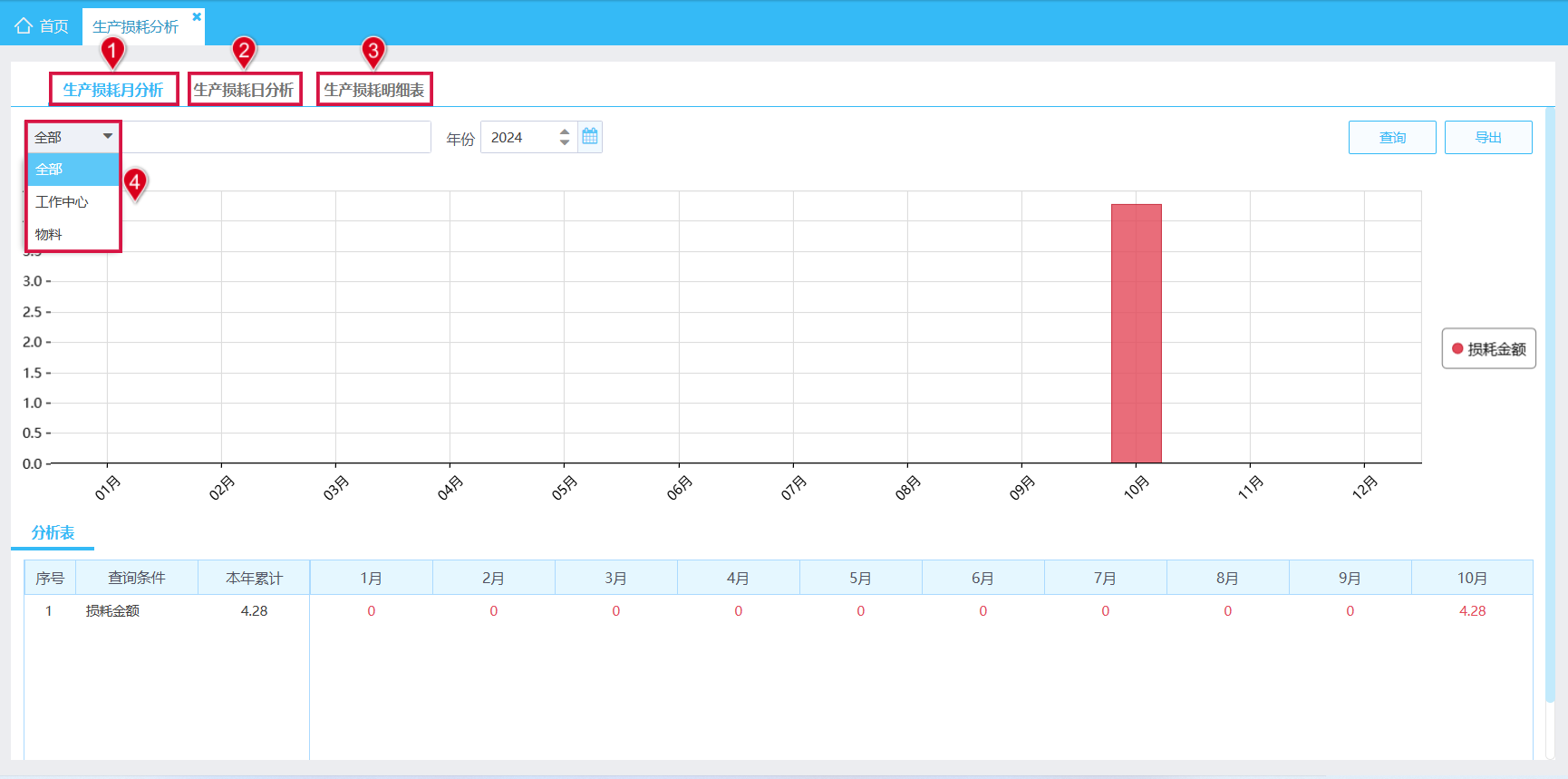1568x779 pixels.
Task: Choose 工作中心 from the dropdown list
Action: pos(73,202)
